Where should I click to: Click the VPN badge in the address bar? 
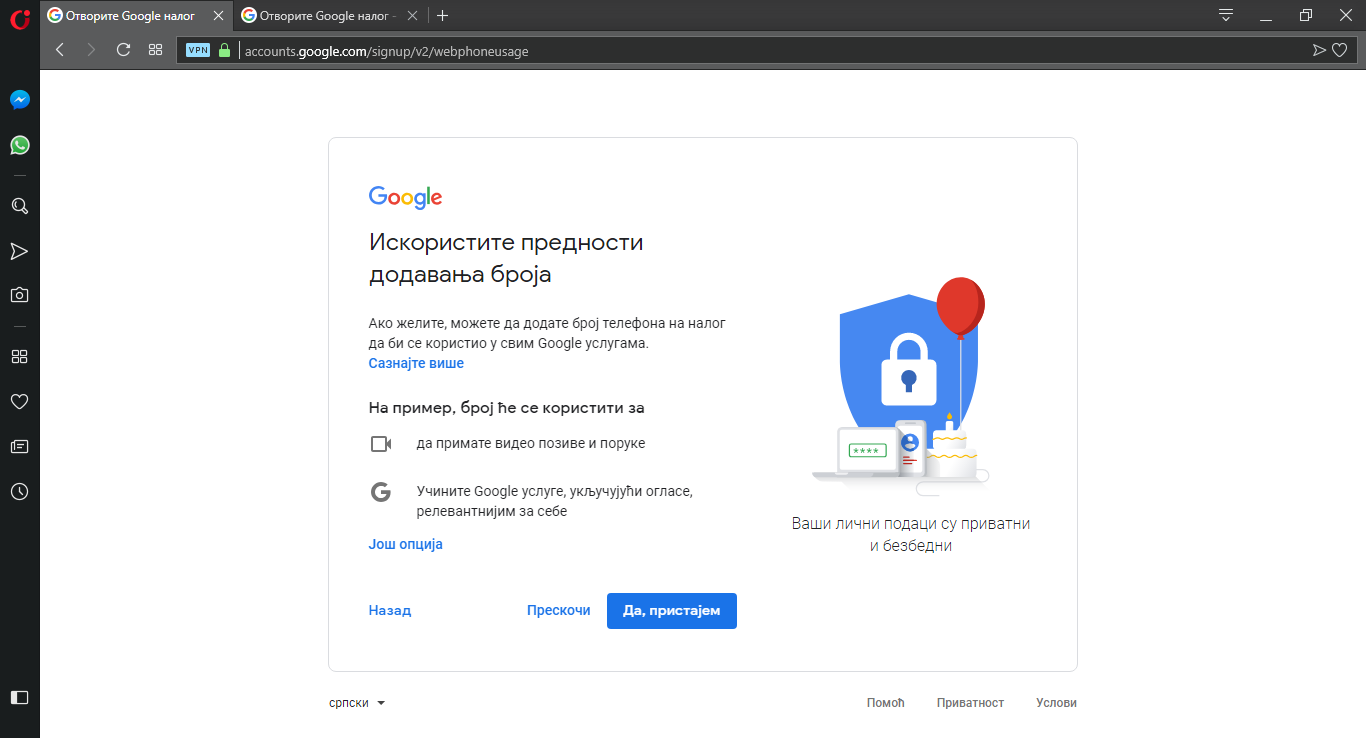[x=197, y=49]
